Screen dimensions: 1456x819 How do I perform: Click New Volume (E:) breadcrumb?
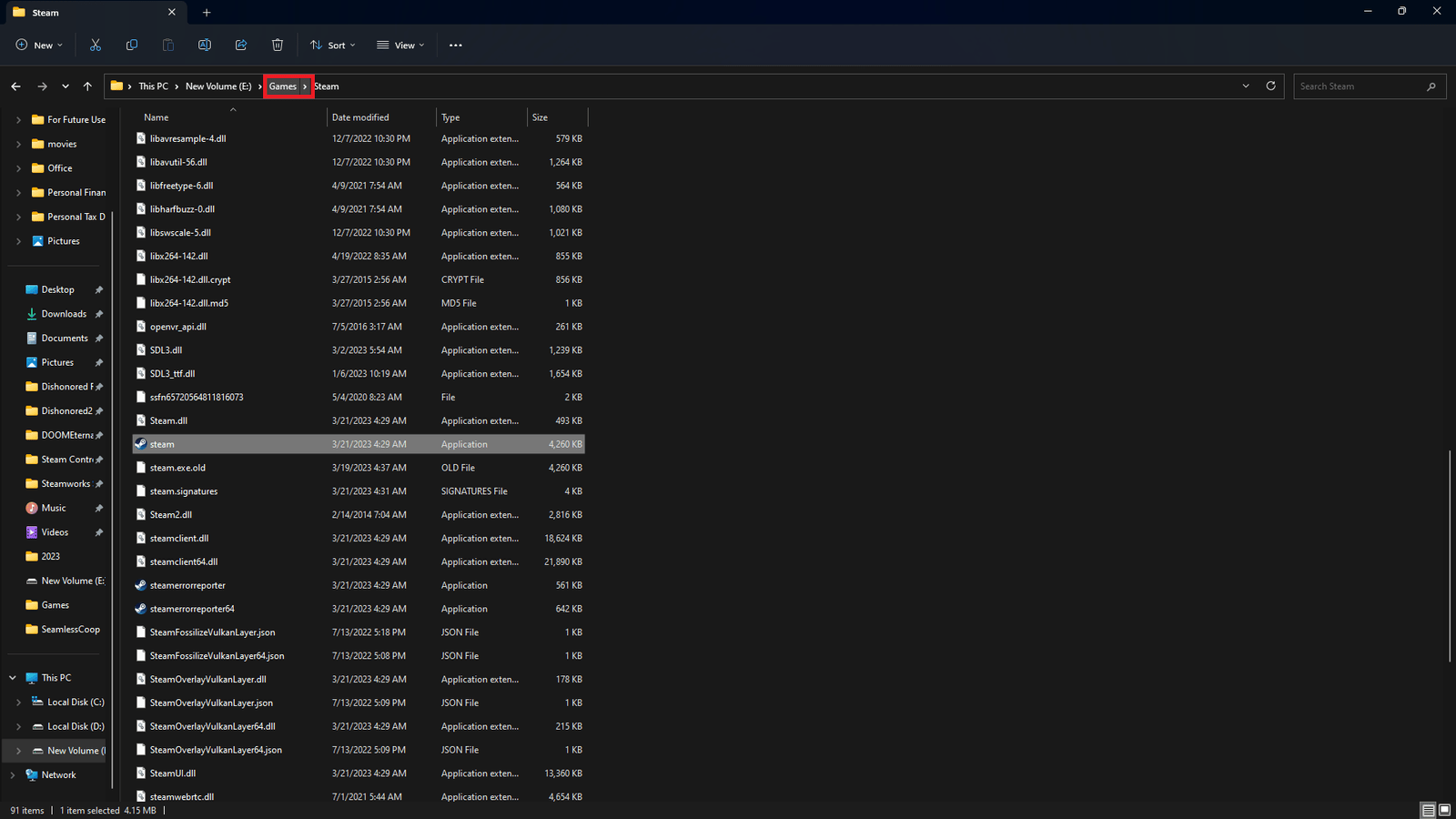(x=218, y=86)
